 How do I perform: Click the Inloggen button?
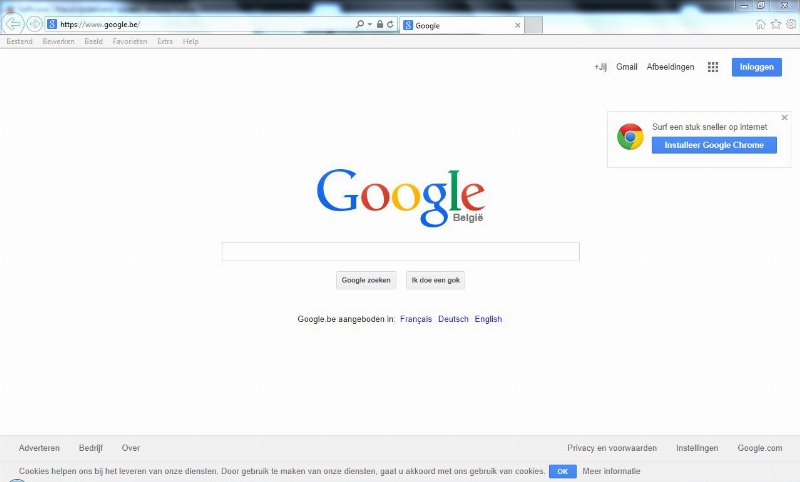coord(757,67)
